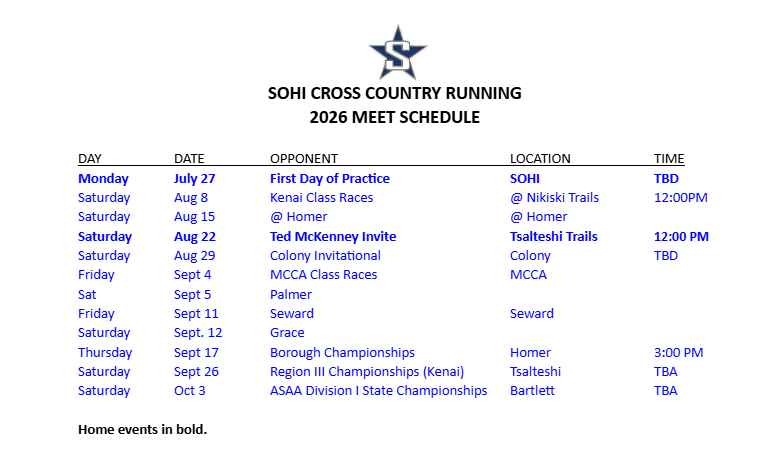Click the Bartlett location
777x467 pixels.
tap(530, 390)
